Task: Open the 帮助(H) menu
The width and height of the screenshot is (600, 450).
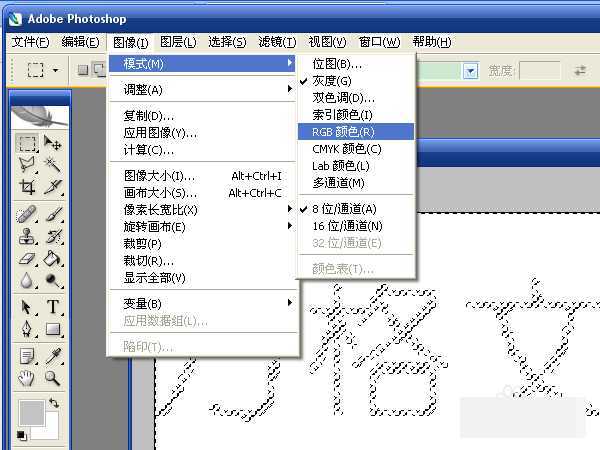Action: click(x=432, y=42)
